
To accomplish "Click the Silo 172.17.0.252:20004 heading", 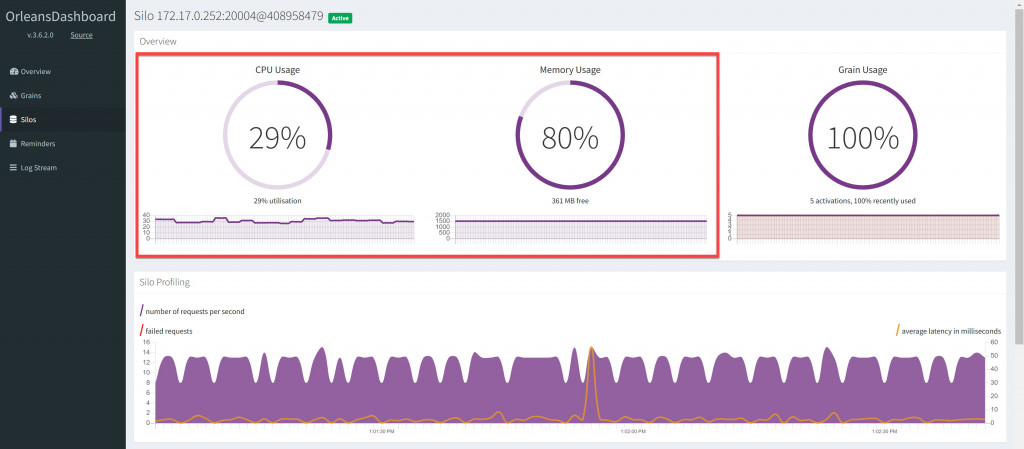I will (229, 16).
